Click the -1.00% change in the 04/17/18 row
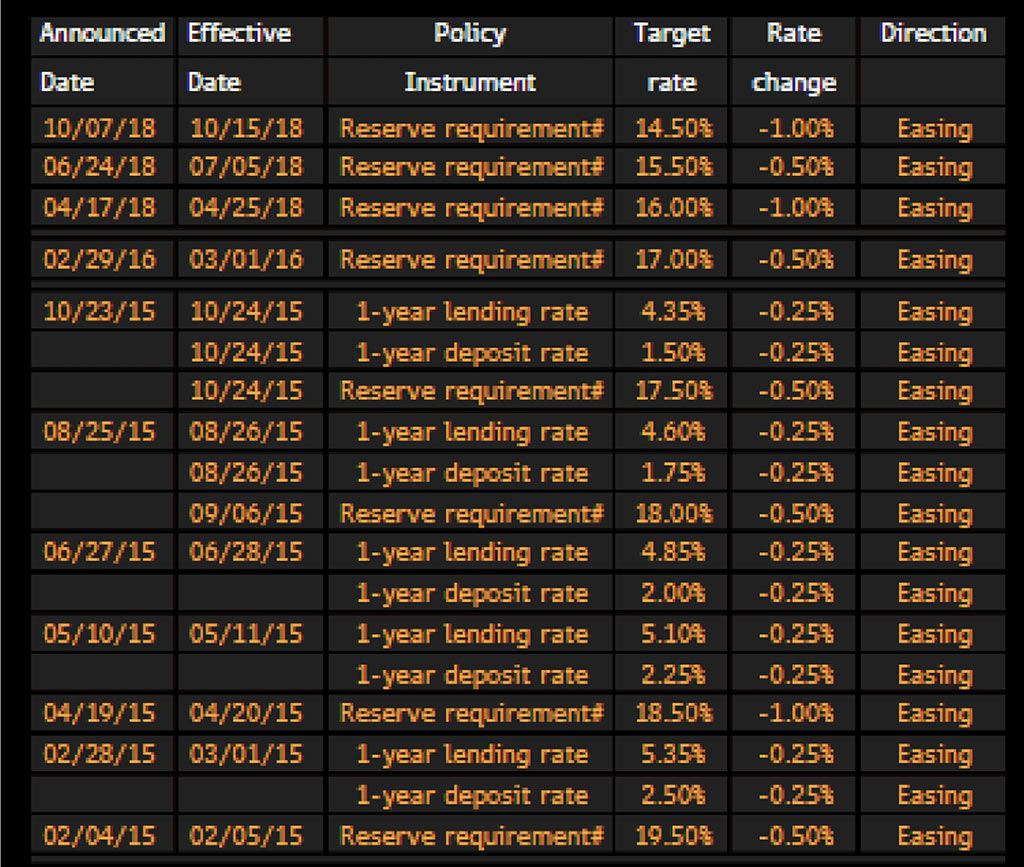Viewport: 1024px width, 867px height. pos(796,208)
